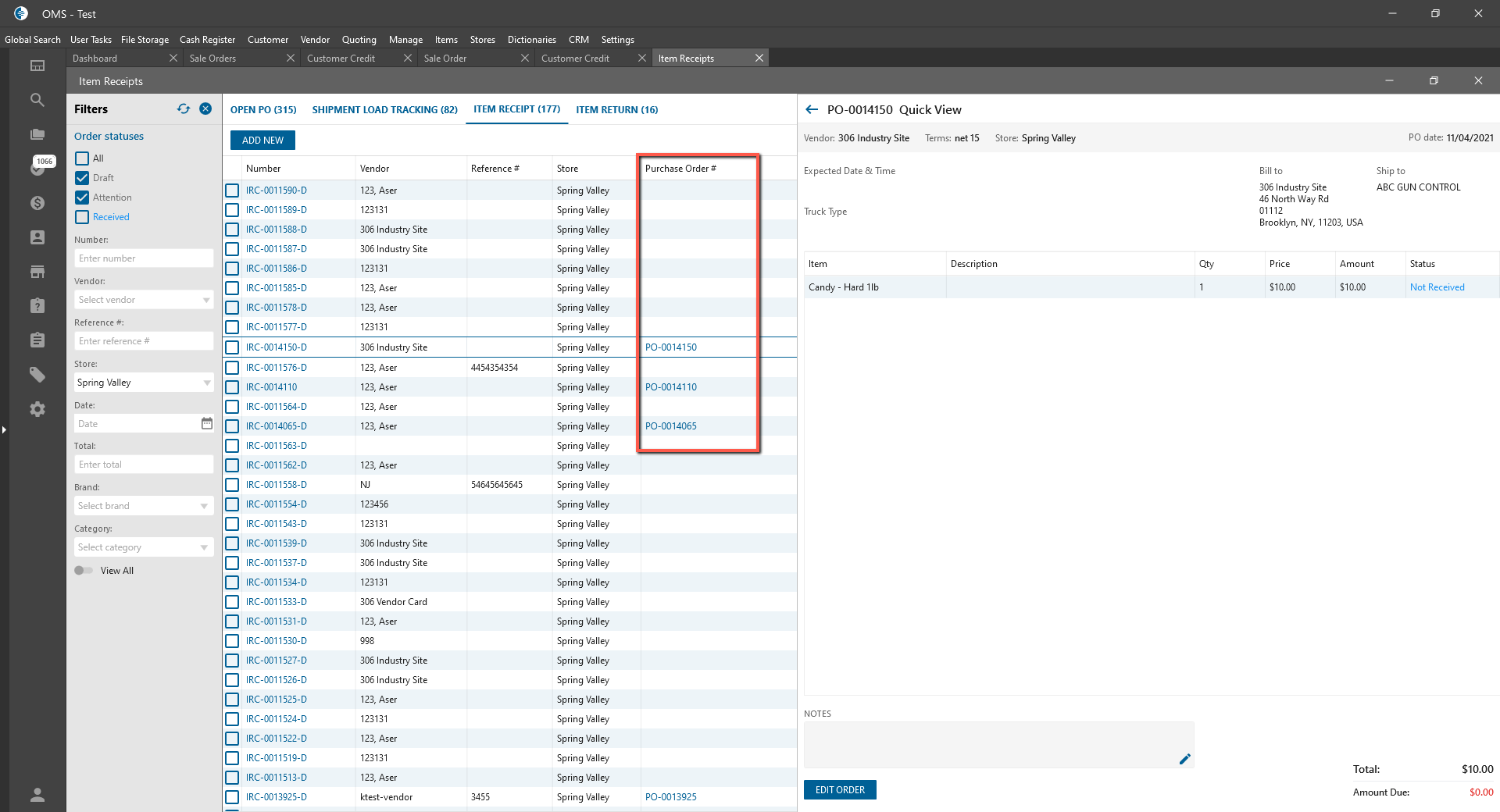Click the pencil icon to edit notes
The height and width of the screenshot is (812, 1500).
1184,759
